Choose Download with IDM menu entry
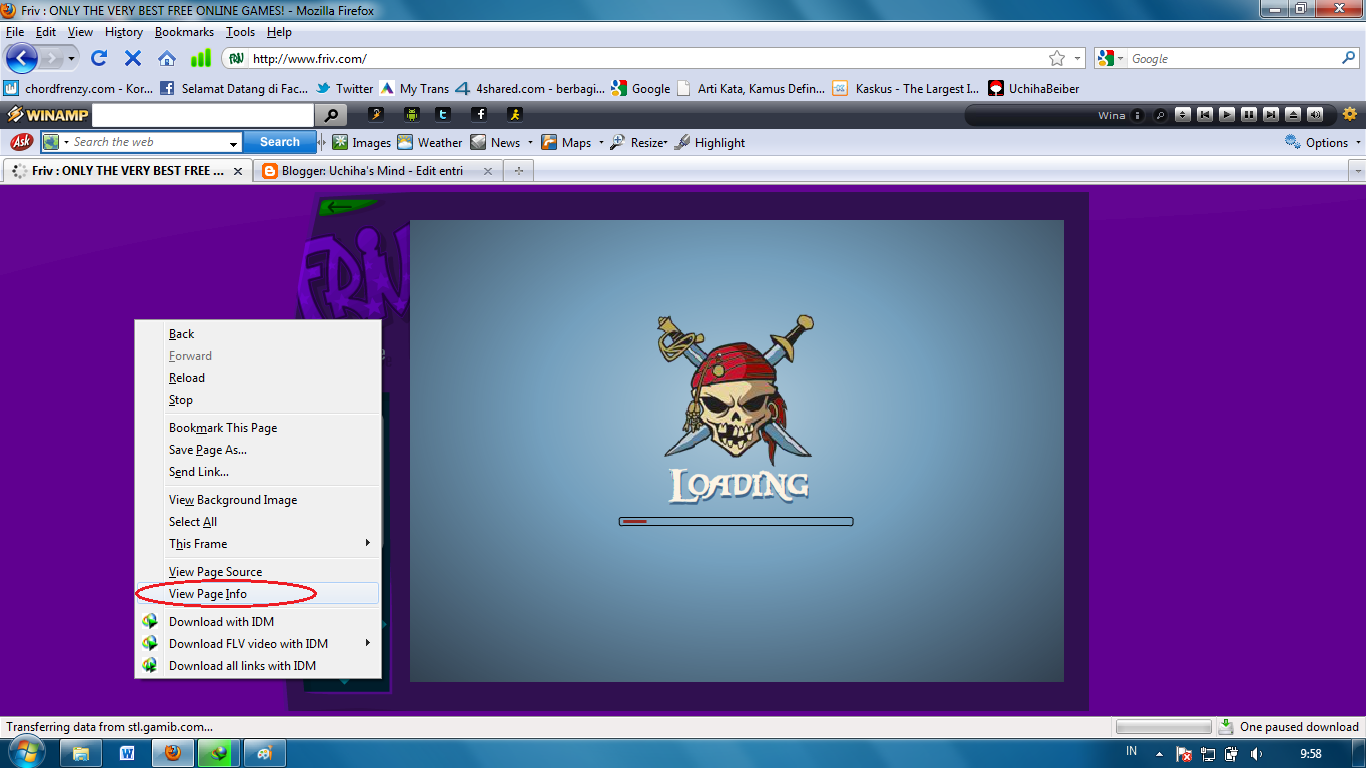1366x768 pixels. pos(258,622)
